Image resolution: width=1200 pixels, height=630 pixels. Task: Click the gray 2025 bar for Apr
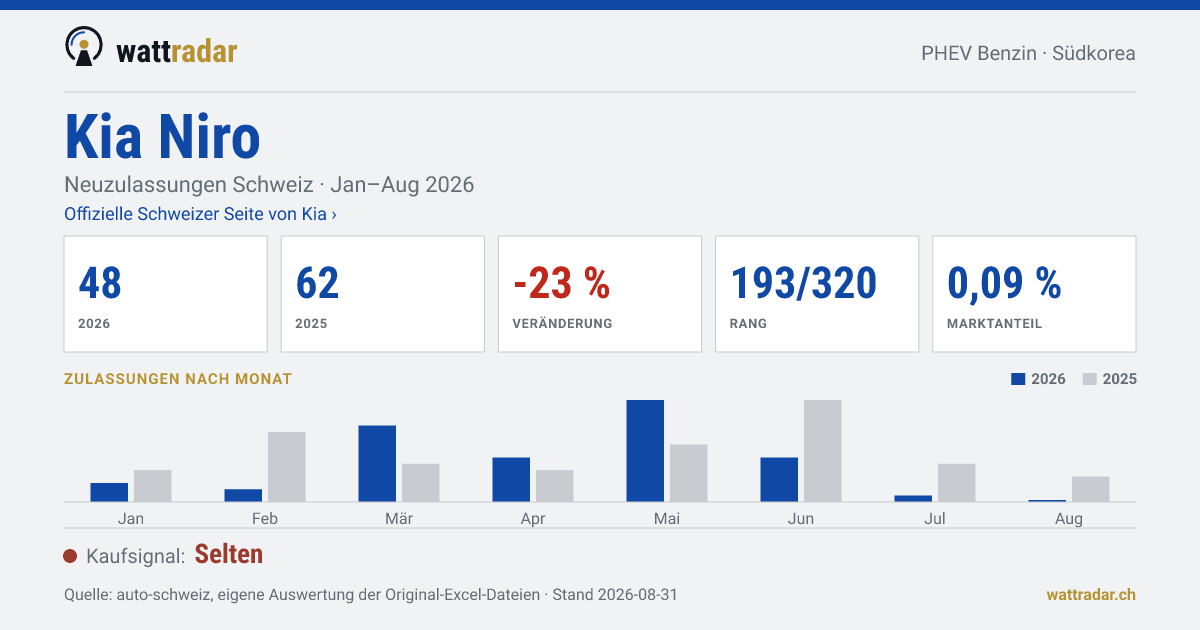tap(555, 486)
